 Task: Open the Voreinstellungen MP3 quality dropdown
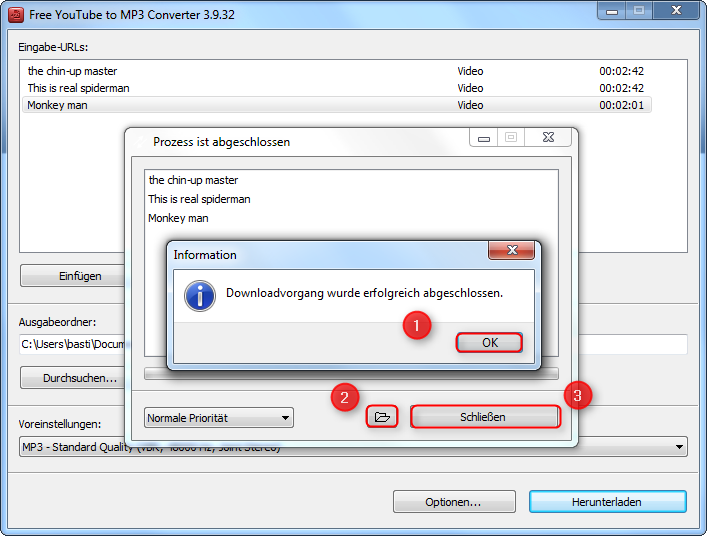(x=353, y=447)
